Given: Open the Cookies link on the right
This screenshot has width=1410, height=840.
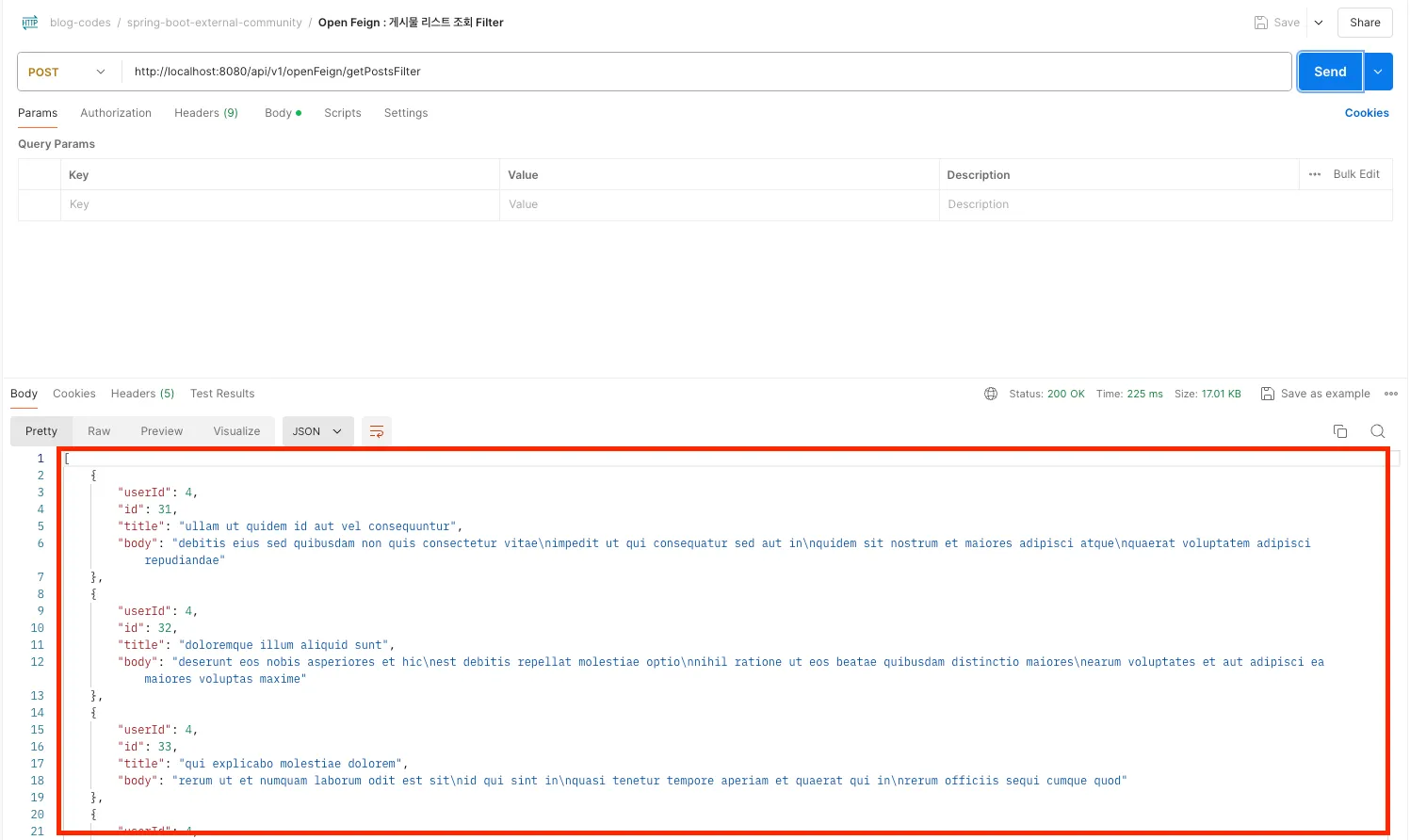Looking at the screenshot, I should (1367, 113).
